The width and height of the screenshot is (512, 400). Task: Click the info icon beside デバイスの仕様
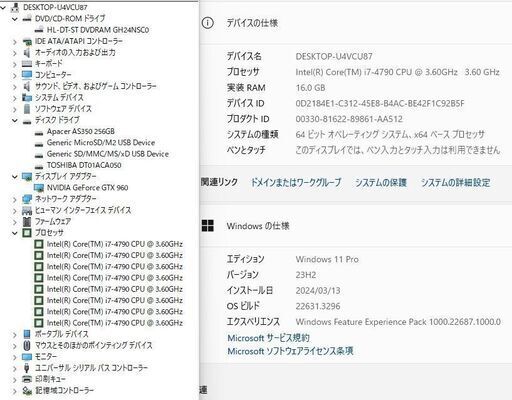click(x=207, y=23)
